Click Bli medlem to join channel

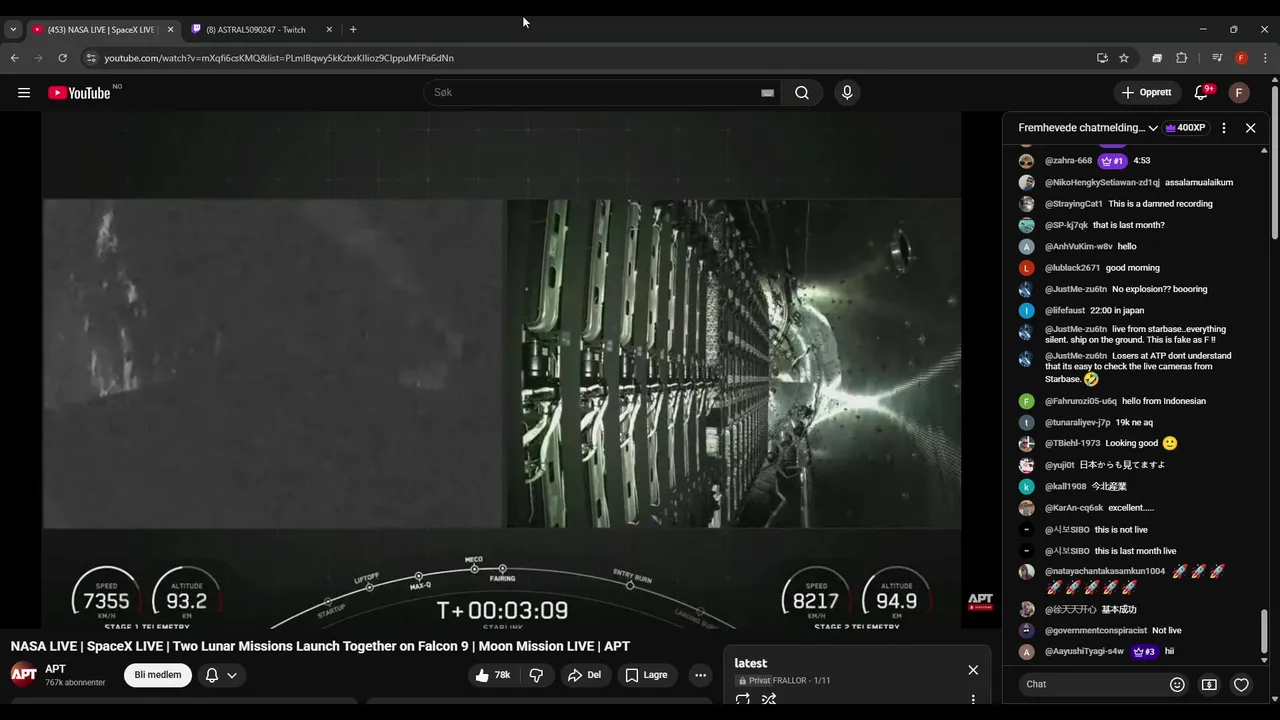pos(158,675)
